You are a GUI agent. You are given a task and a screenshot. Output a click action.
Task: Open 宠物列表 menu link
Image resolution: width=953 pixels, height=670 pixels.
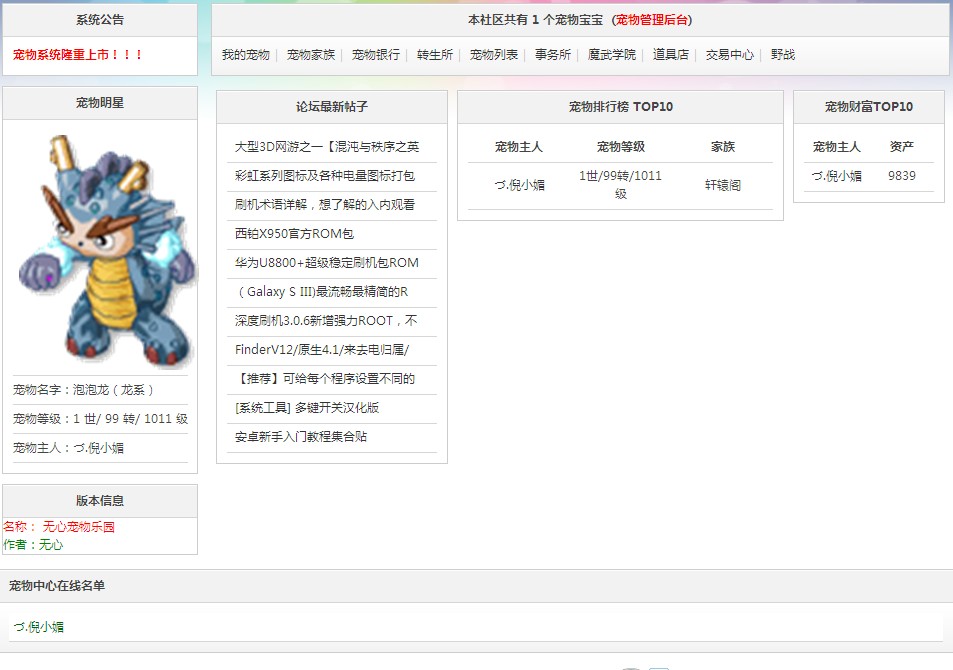(x=494, y=55)
